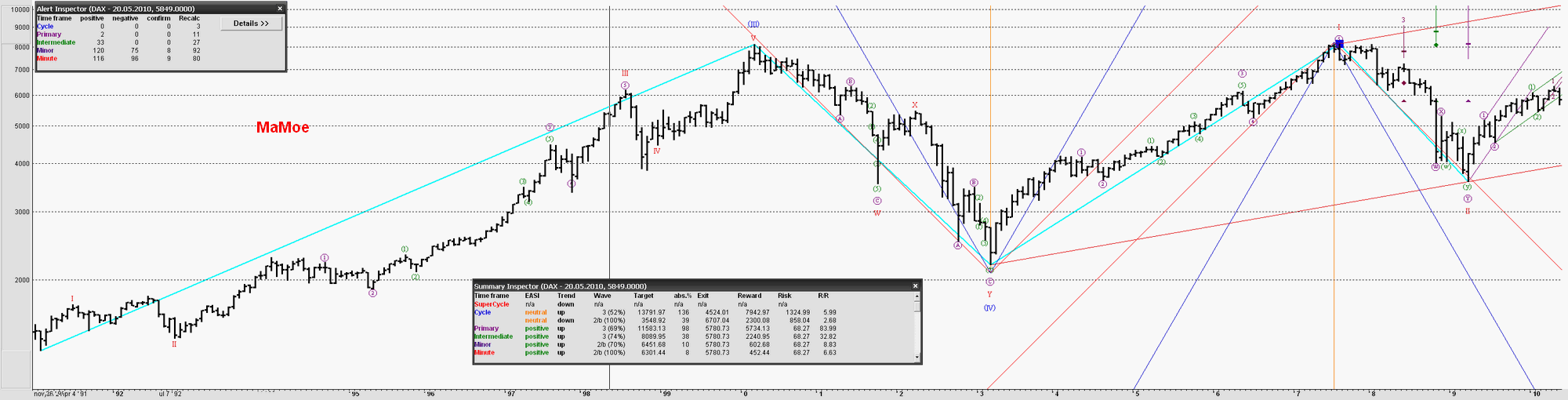Click the blue square marker at the 2007 peak
Viewport: 1568px width, 400px height.
[1339, 44]
